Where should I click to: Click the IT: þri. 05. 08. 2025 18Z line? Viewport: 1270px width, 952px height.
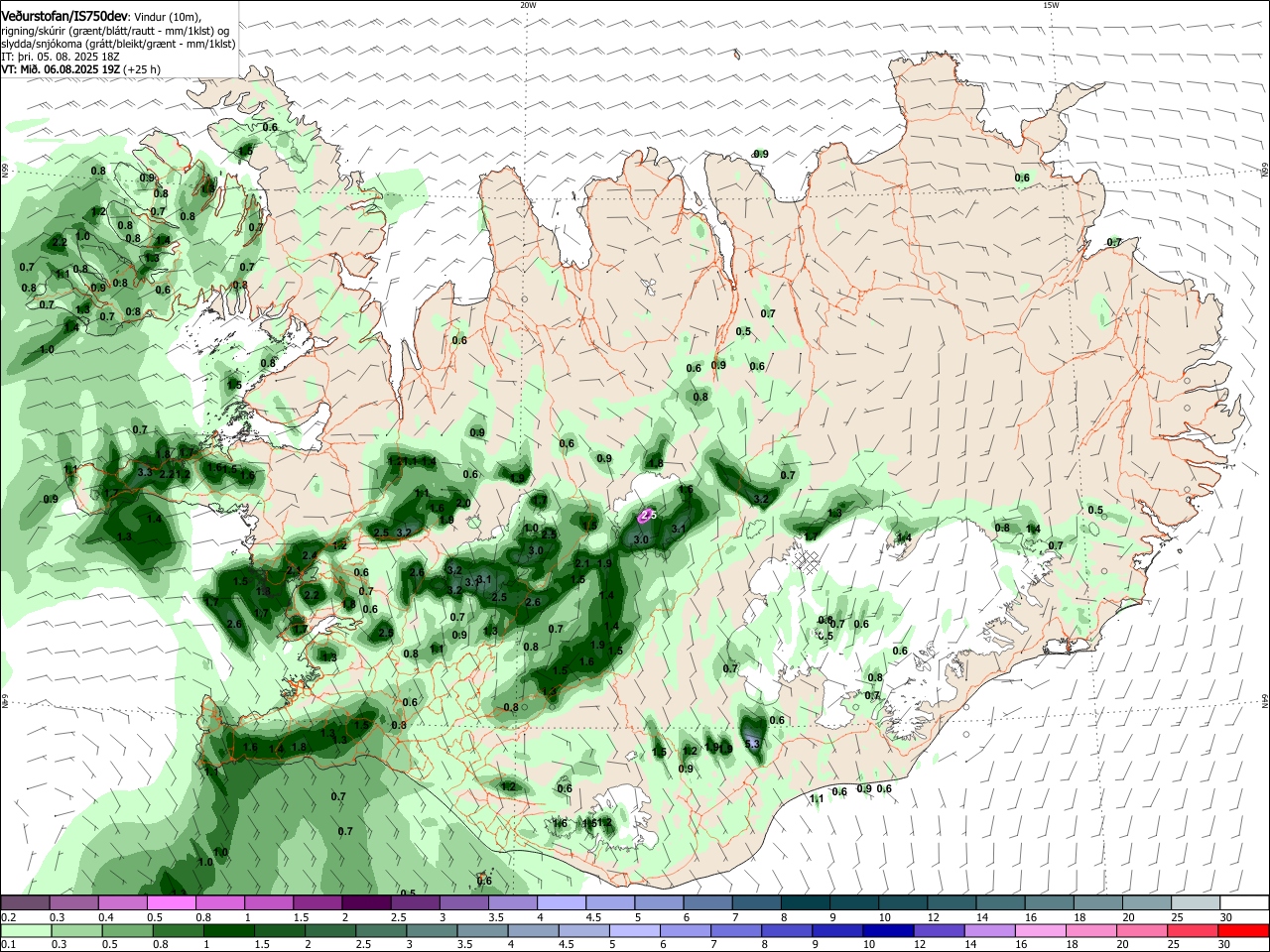point(59,57)
